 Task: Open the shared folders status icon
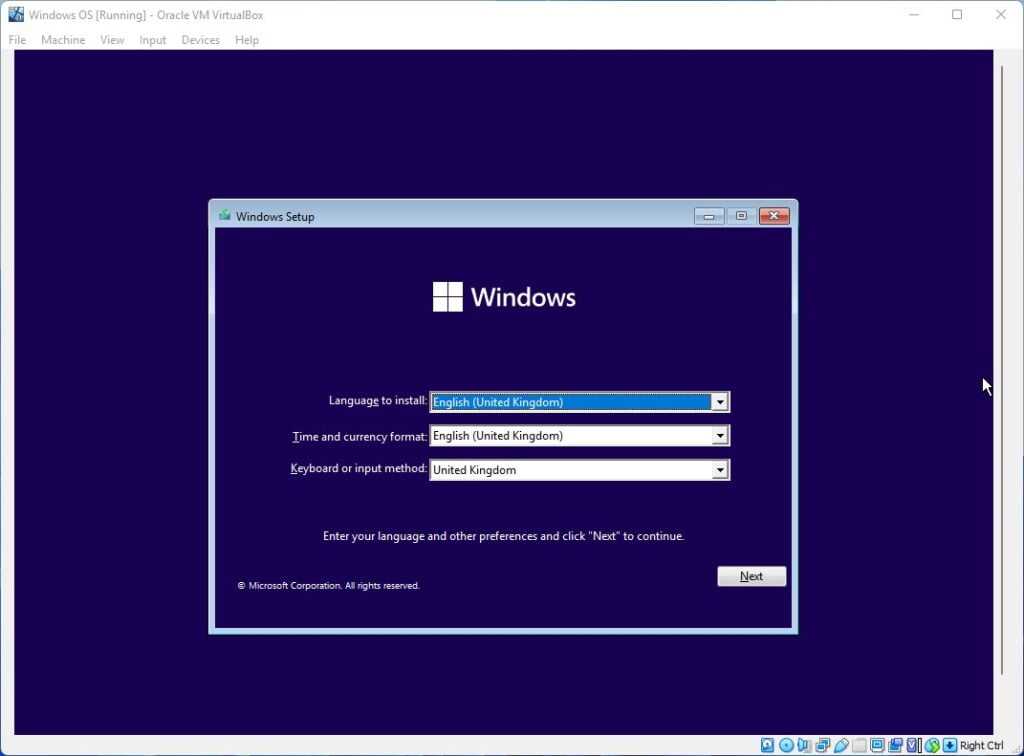[x=859, y=745]
